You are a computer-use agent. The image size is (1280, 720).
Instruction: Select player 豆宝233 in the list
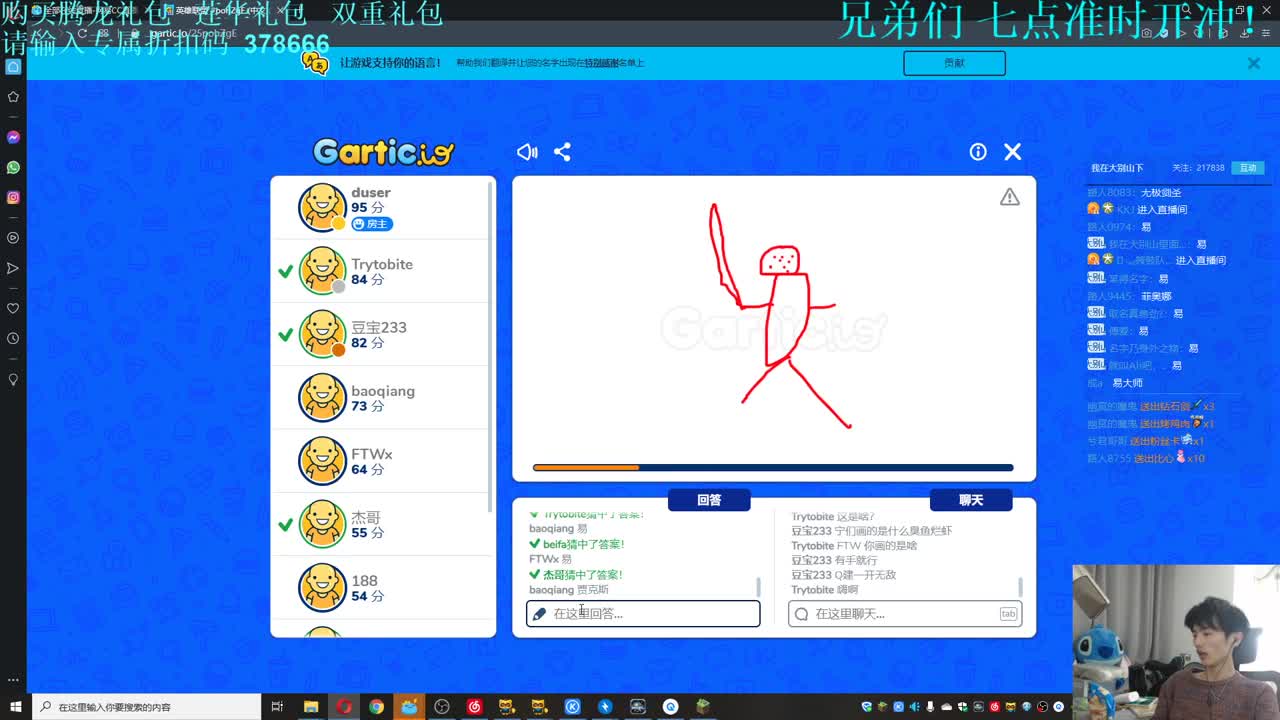380,334
